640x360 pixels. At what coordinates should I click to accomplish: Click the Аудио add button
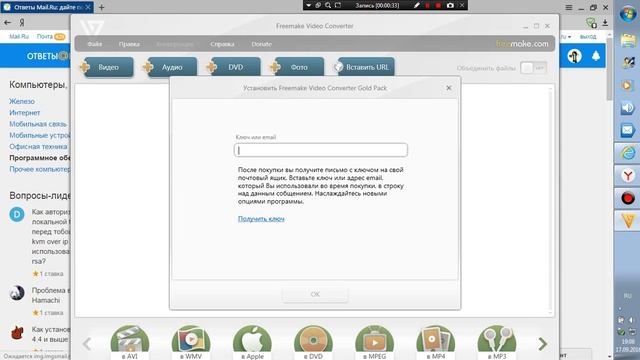pyautogui.click(x=171, y=67)
